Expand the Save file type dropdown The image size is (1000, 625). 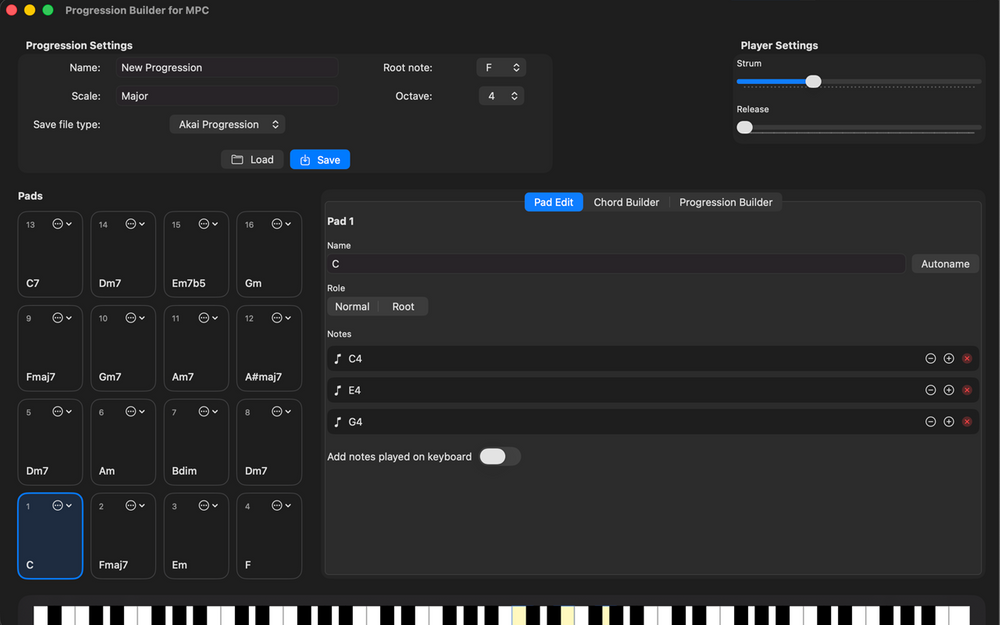[228, 125]
